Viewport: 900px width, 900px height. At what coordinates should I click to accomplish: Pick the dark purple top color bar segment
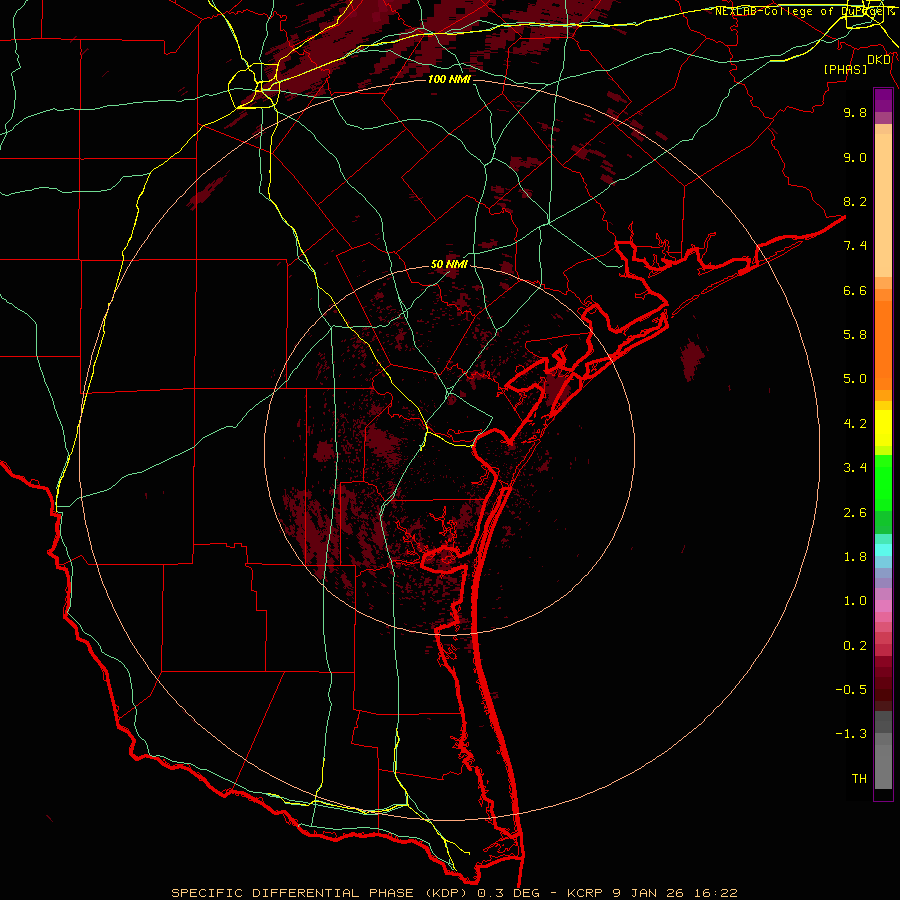coord(883,100)
